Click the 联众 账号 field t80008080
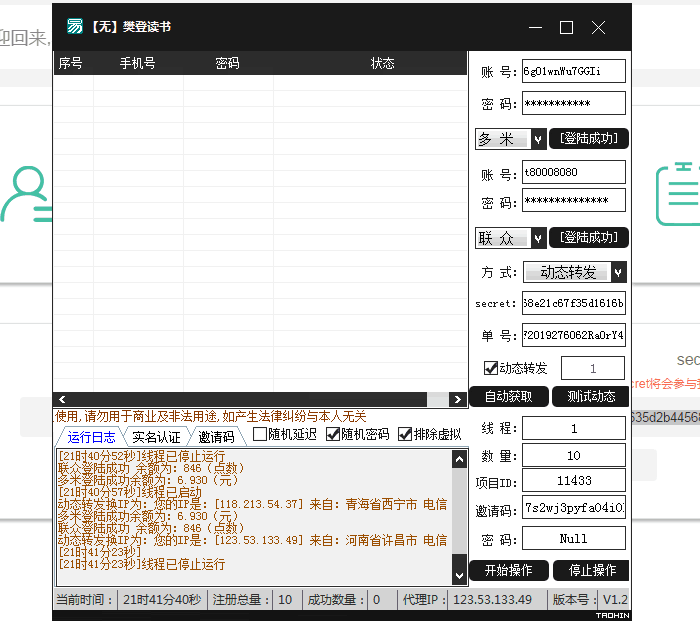The width and height of the screenshot is (700, 636). coord(574,172)
